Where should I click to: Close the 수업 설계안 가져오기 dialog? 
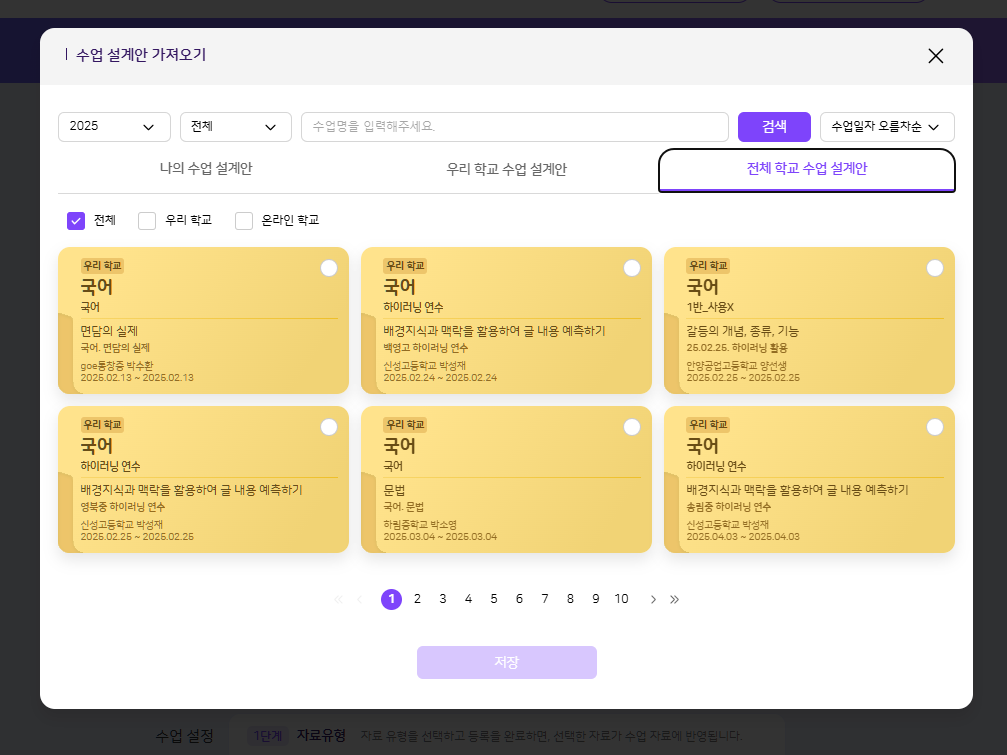[935, 56]
